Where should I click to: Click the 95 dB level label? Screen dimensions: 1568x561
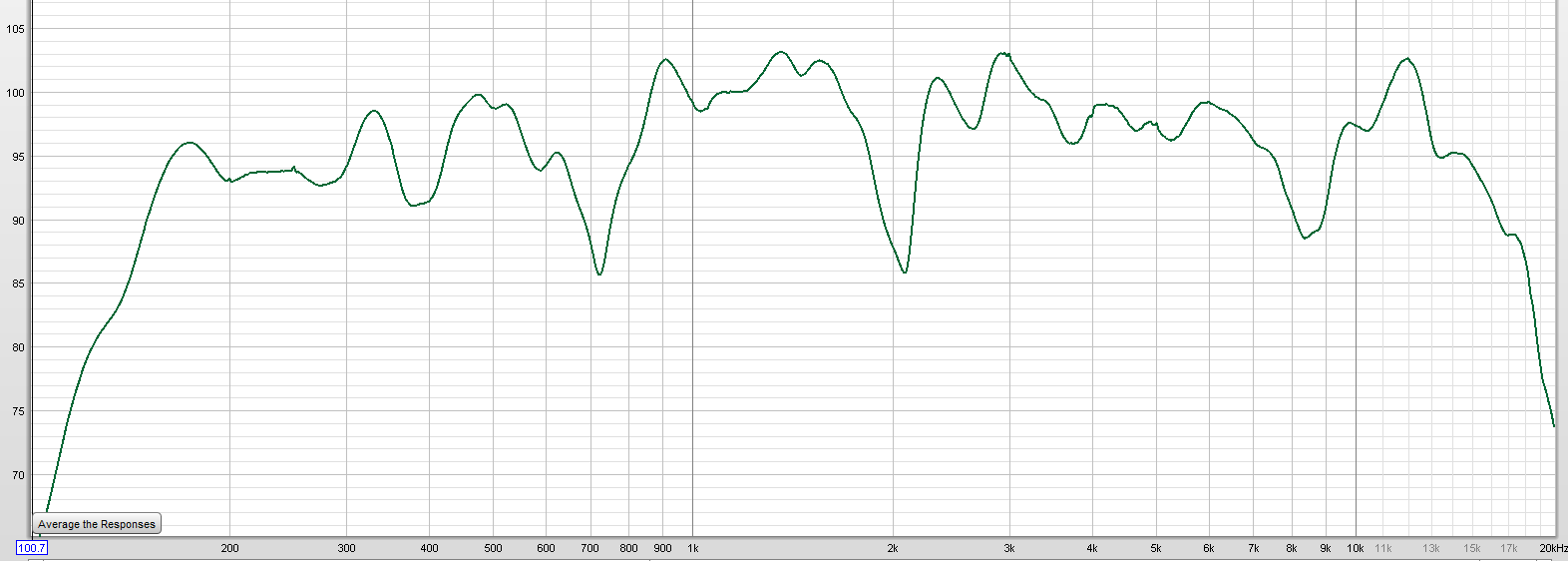click(x=18, y=157)
